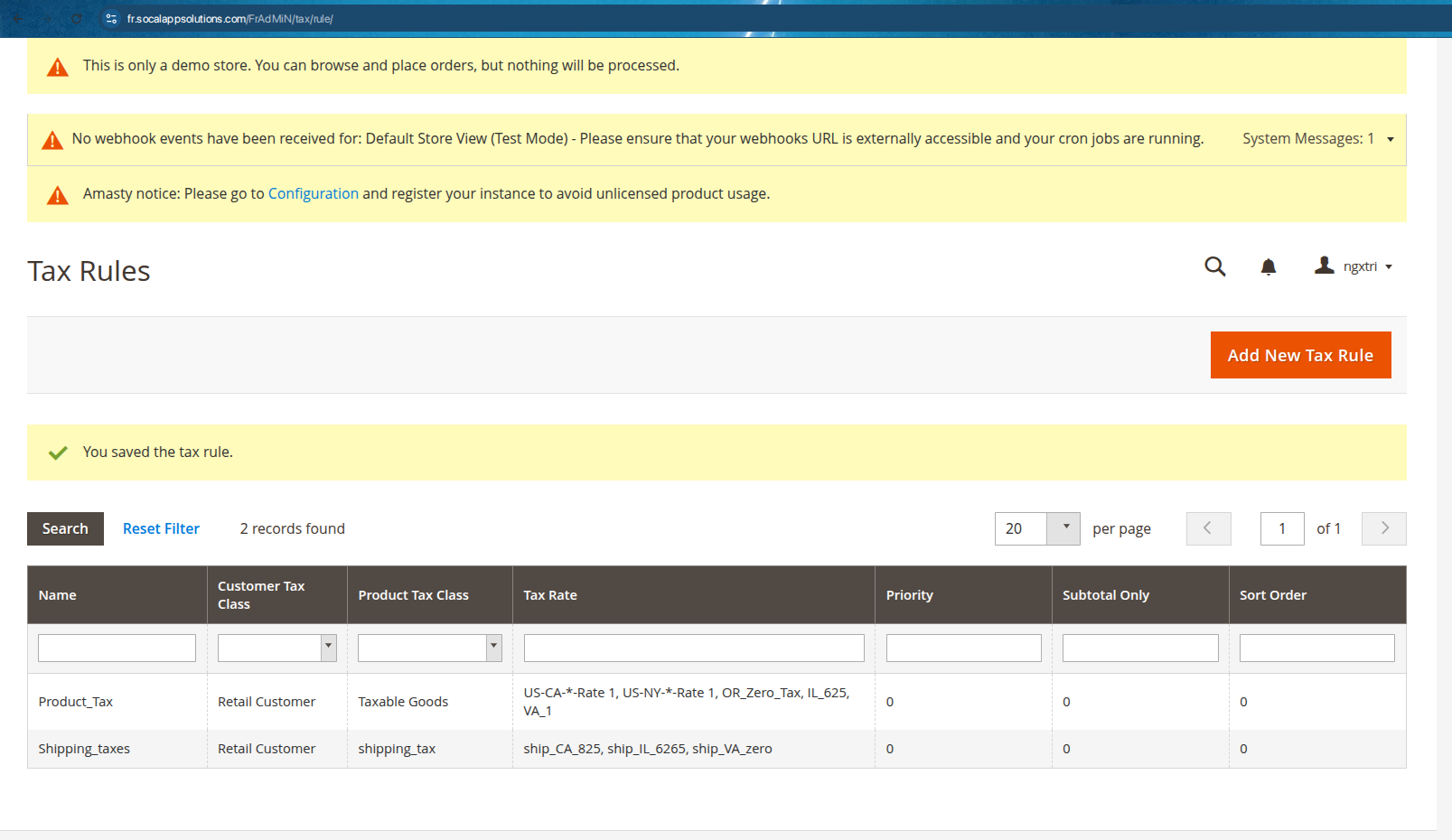This screenshot has height=840, width=1452.
Task: Focus the Name filter input field
Action: pos(117,648)
